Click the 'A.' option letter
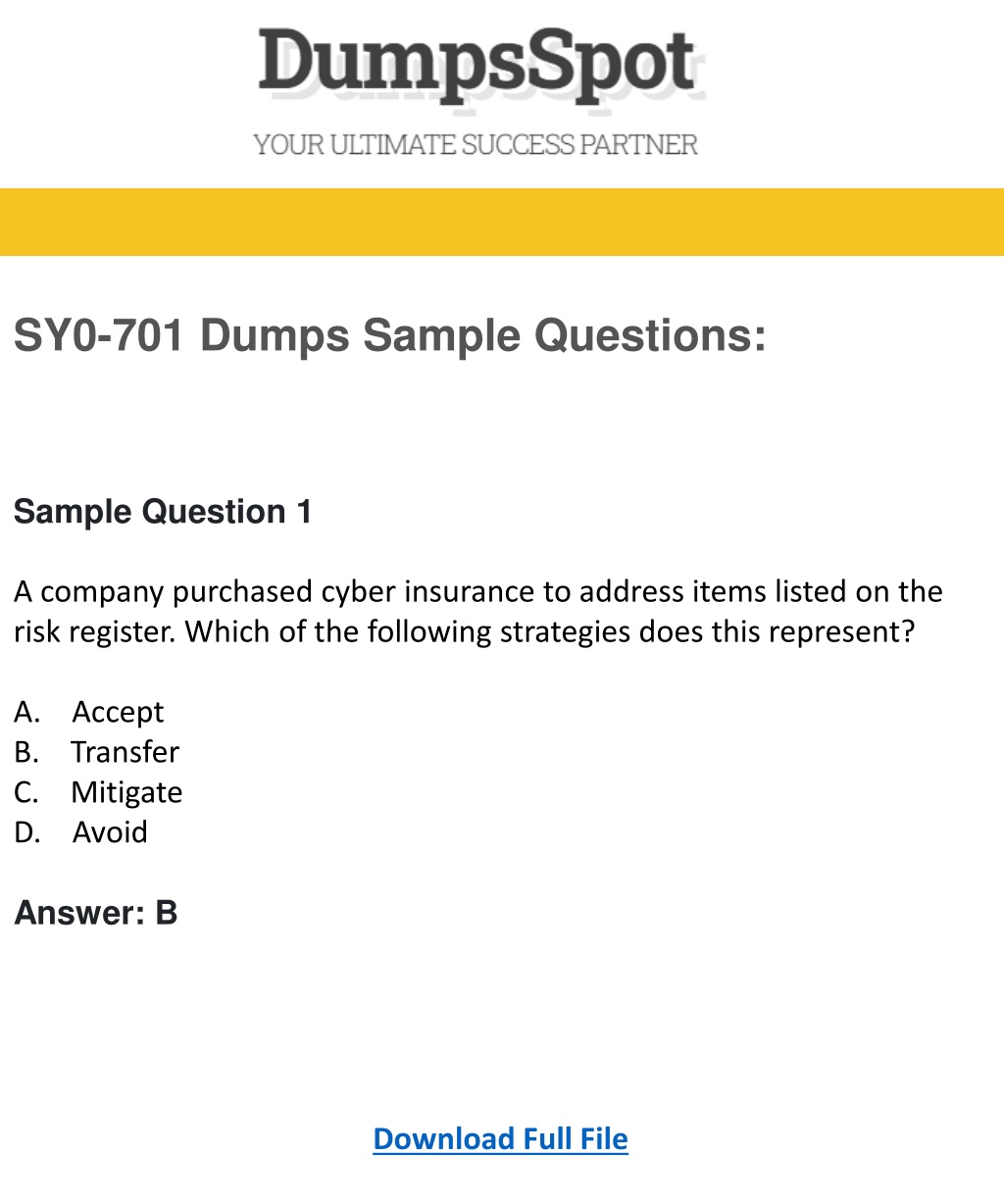1004x1204 pixels. coord(26,712)
